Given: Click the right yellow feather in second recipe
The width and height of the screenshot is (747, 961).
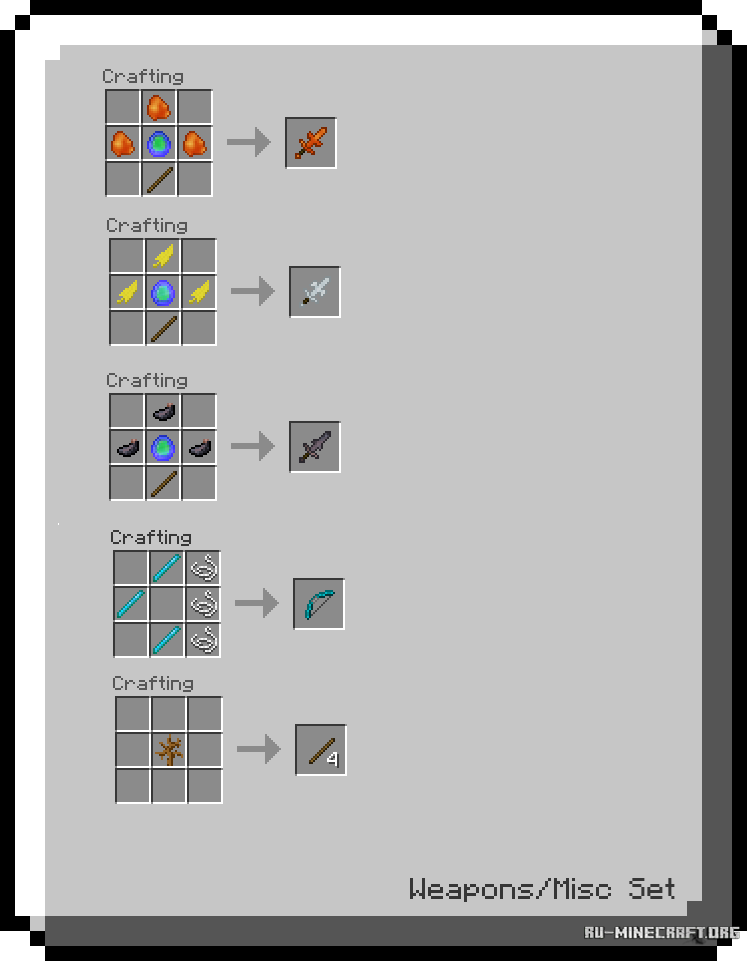Looking at the screenshot, I should pos(199,292).
